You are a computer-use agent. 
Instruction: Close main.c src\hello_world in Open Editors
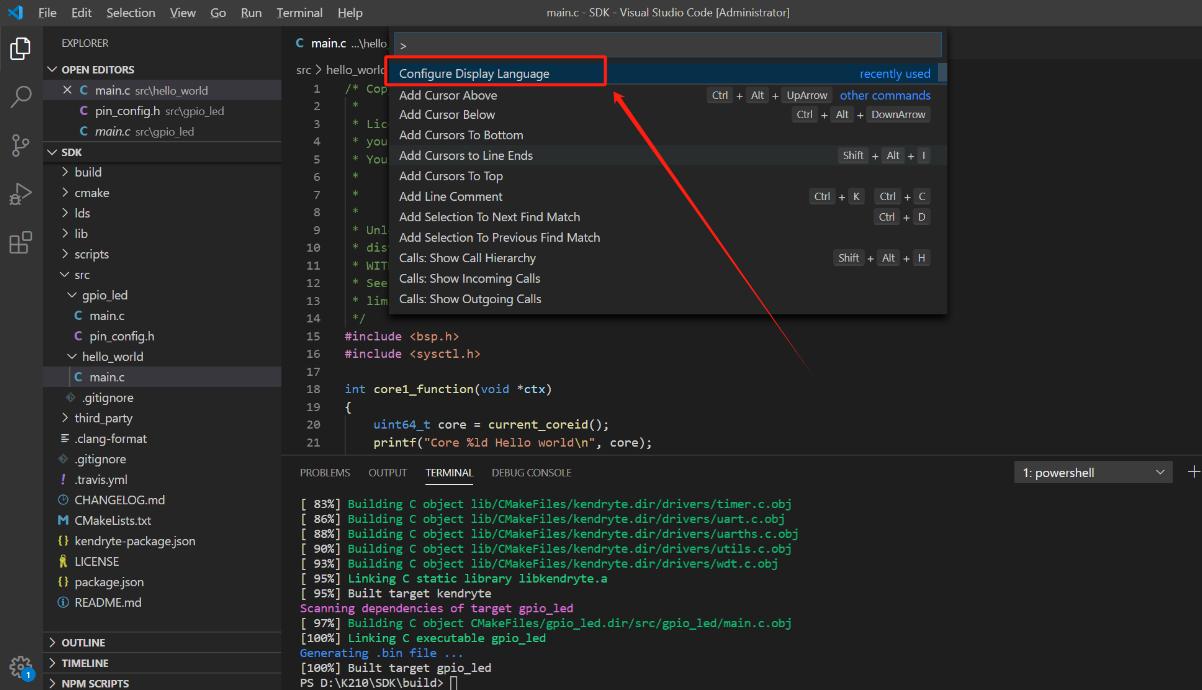tap(67, 90)
